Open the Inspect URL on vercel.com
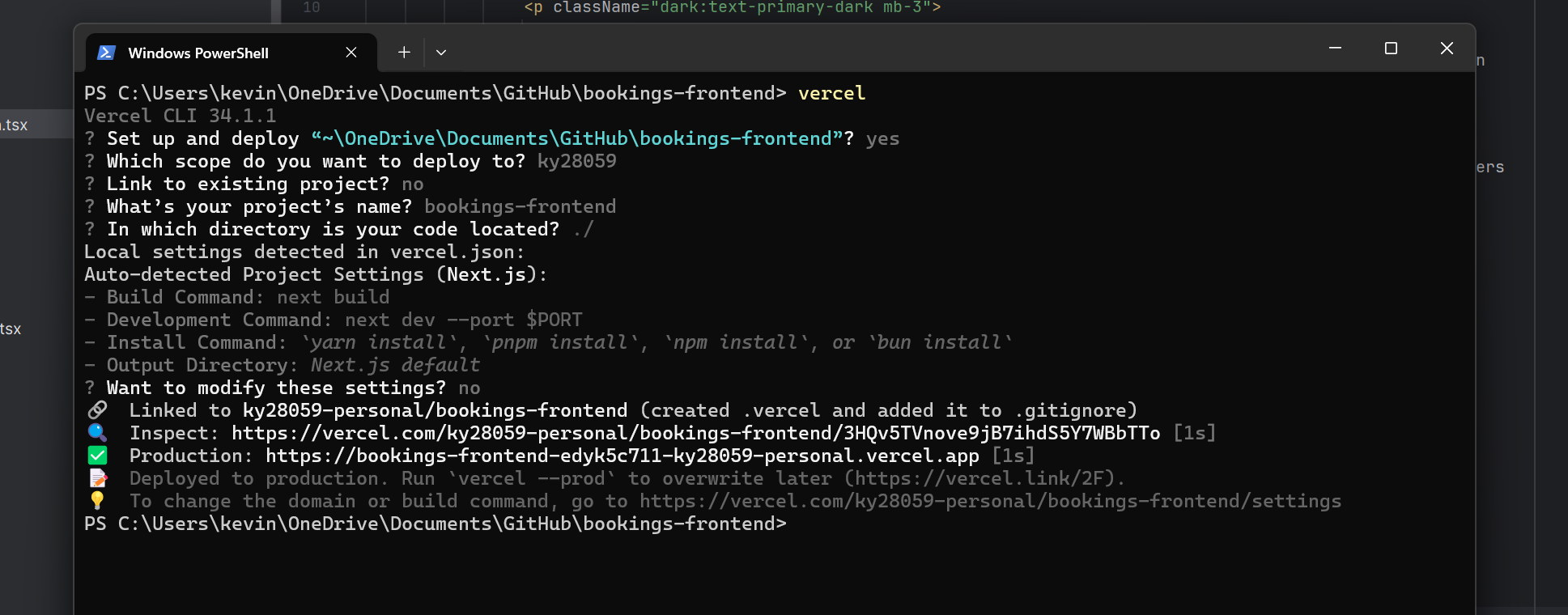The width and height of the screenshot is (1568, 615). (696, 434)
